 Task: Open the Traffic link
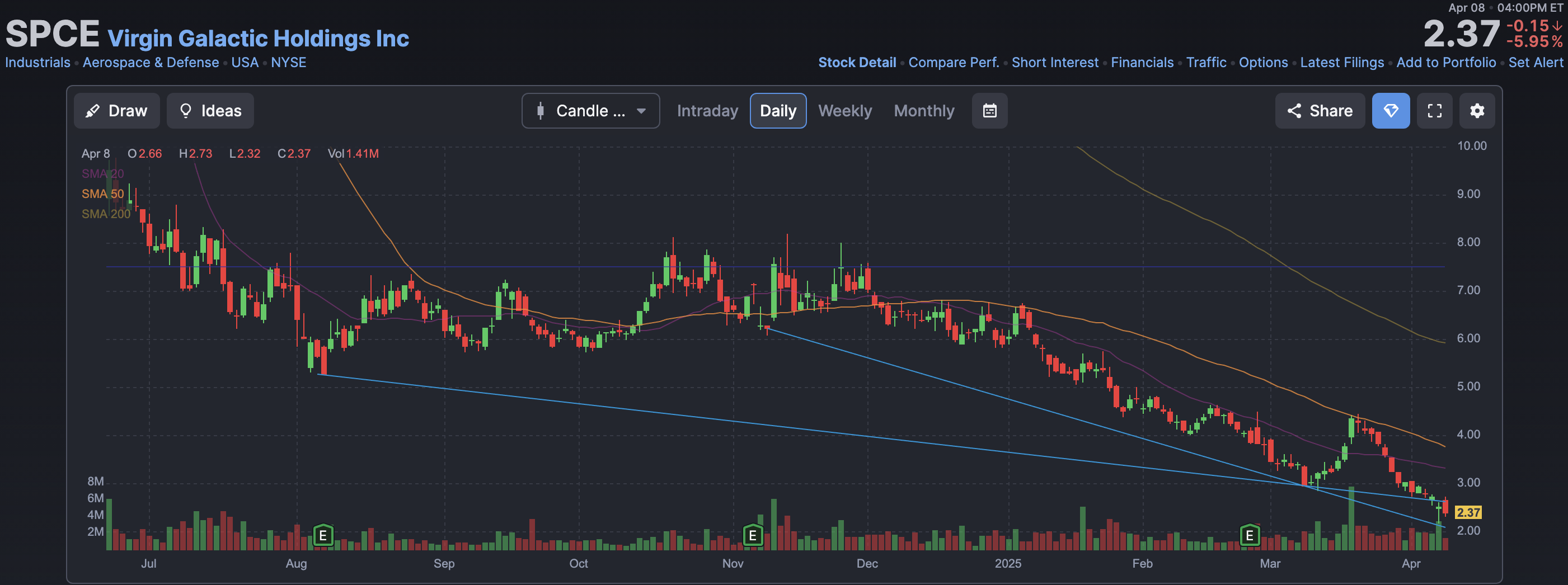[x=1206, y=63]
